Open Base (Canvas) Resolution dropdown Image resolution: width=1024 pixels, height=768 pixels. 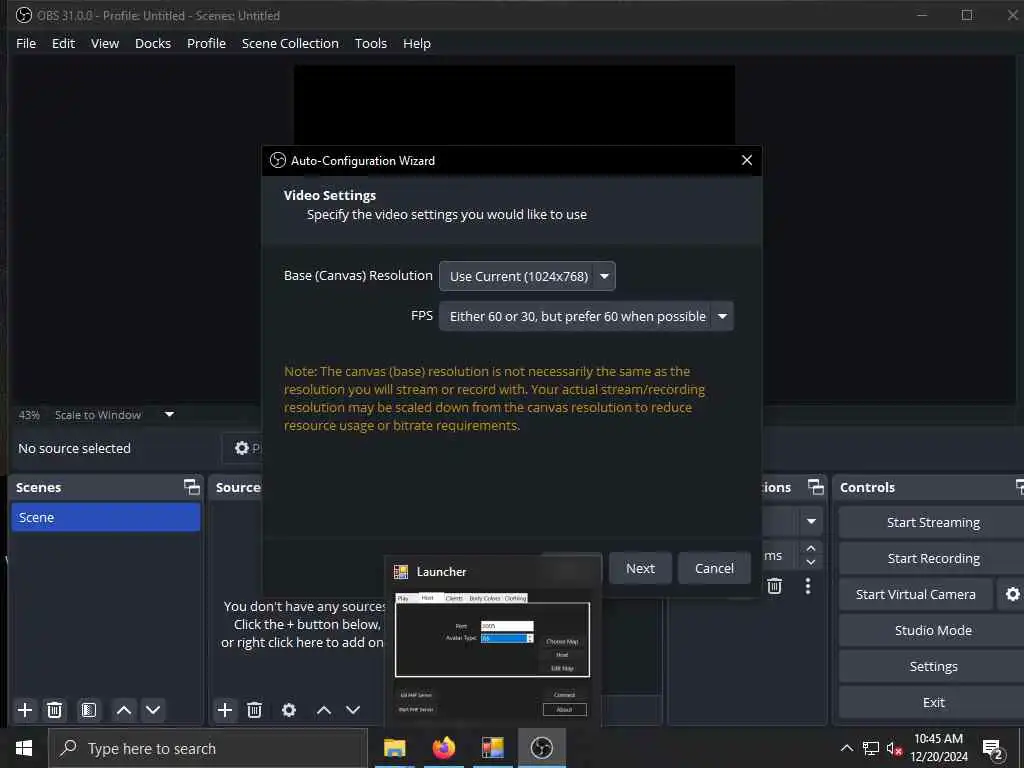527,276
